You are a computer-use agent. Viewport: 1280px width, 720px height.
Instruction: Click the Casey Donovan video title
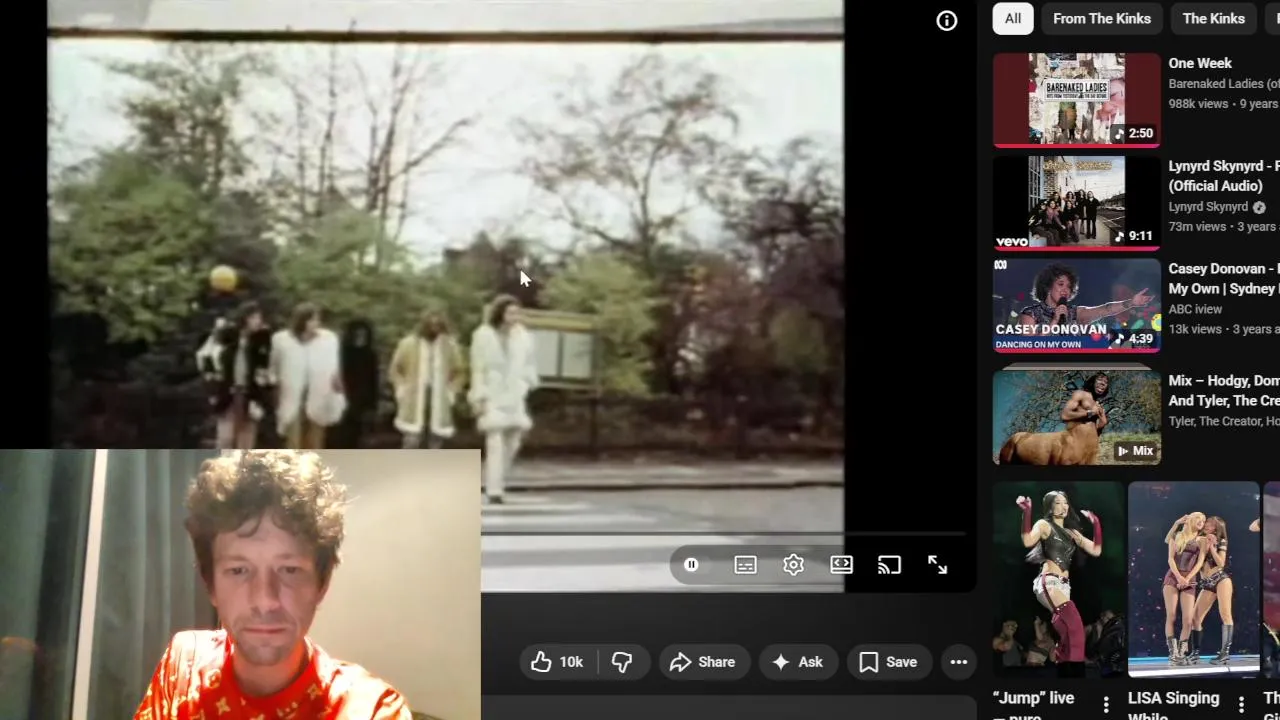pyautogui.click(x=1223, y=278)
